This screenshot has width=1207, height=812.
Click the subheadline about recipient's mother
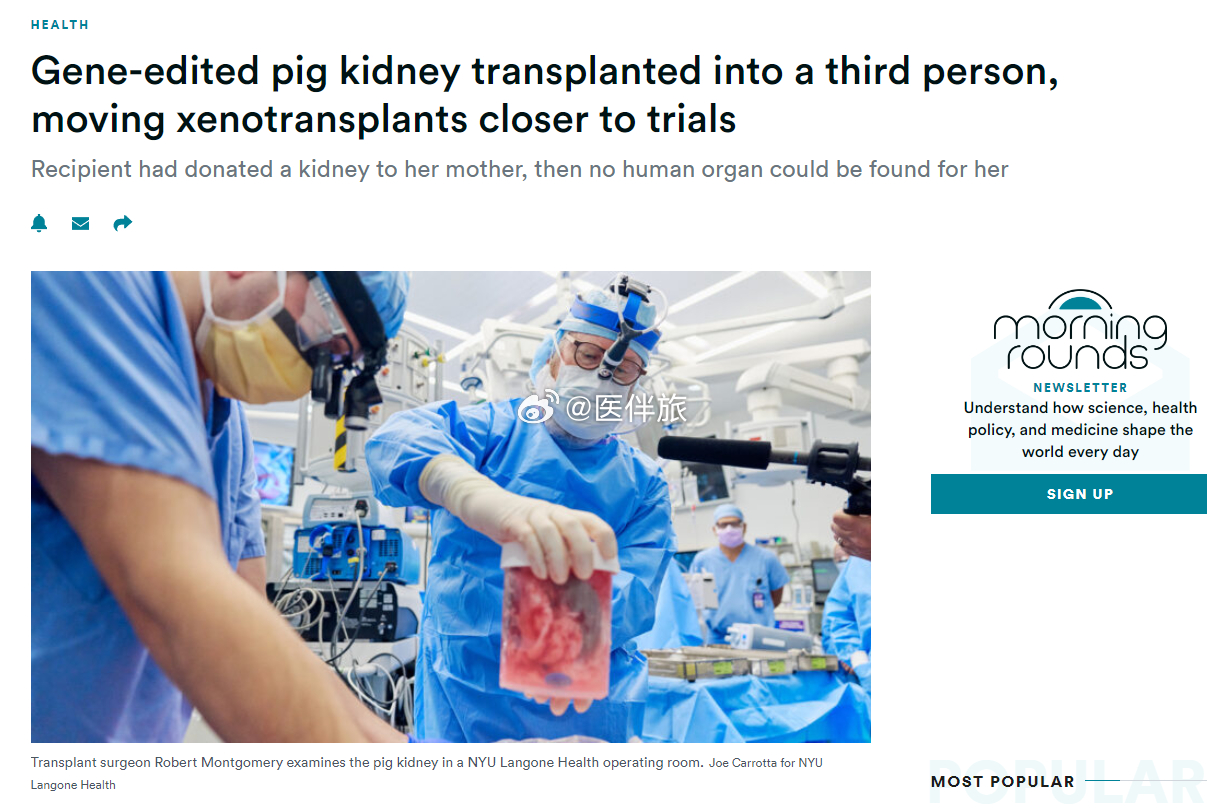pos(520,169)
